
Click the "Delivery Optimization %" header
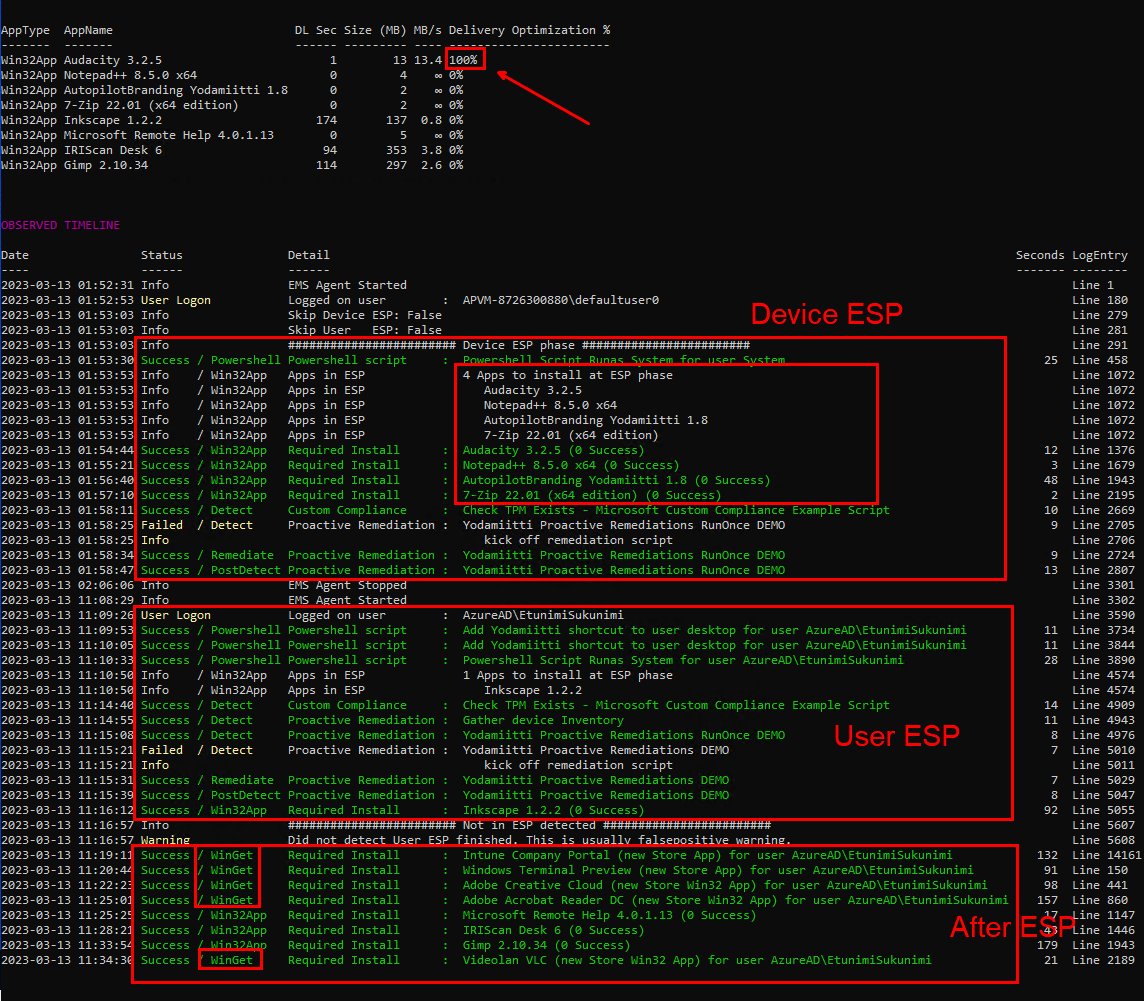pyautogui.click(x=530, y=30)
